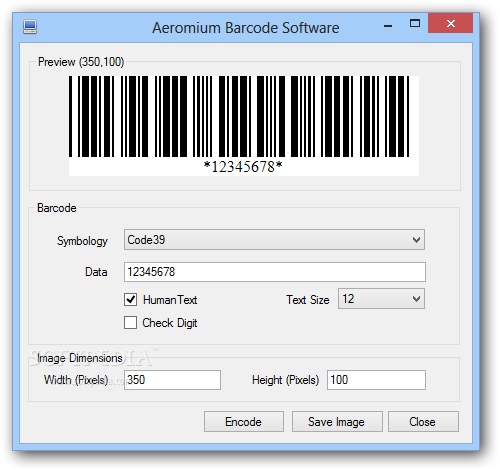
Task: Click the Close button
Action: (423, 422)
